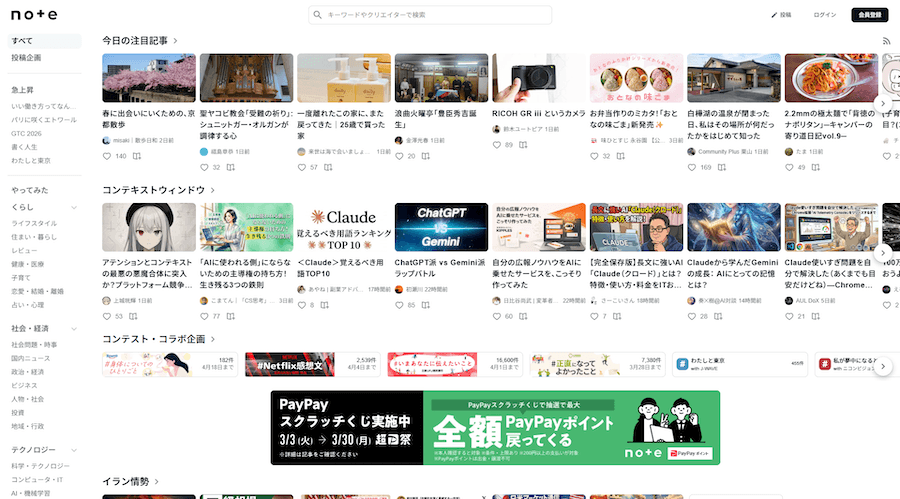The width and height of the screenshot is (900, 499).
Task: Like the ChatGPT vs Gemini rap battle article
Action: [400, 304]
